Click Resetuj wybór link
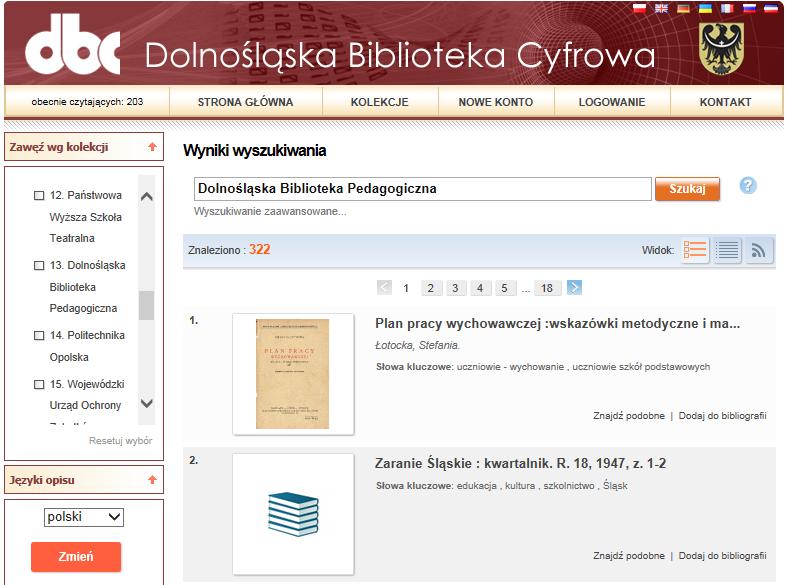This screenshot has width=785, height=585. coord(120,440)
